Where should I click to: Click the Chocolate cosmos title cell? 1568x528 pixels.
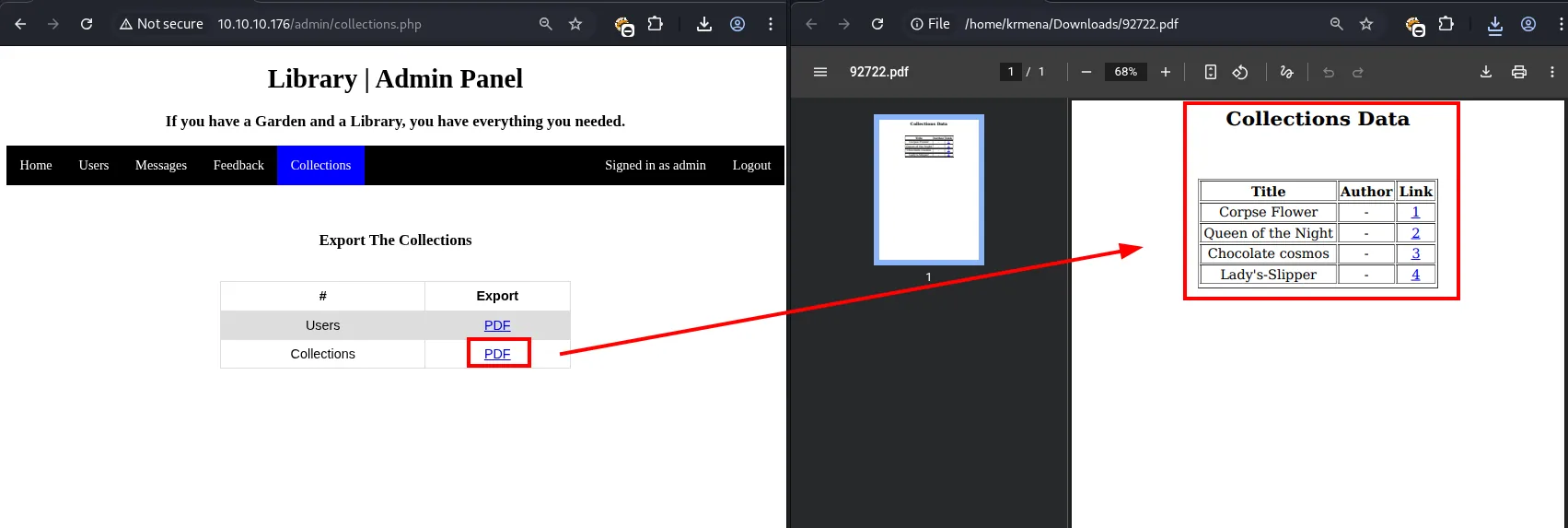pyautogui.click(x=1268, y=253)
